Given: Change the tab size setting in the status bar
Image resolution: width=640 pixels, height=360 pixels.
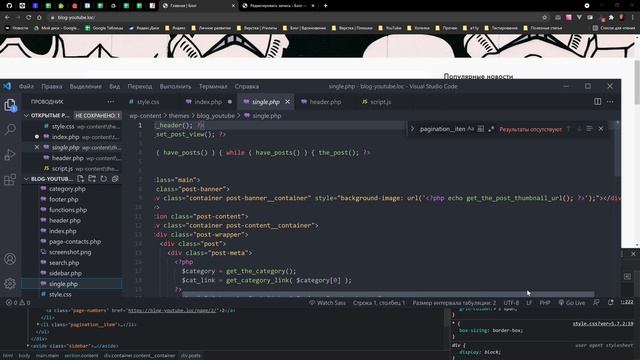Looking at the screenshot, I should [454, 302].
